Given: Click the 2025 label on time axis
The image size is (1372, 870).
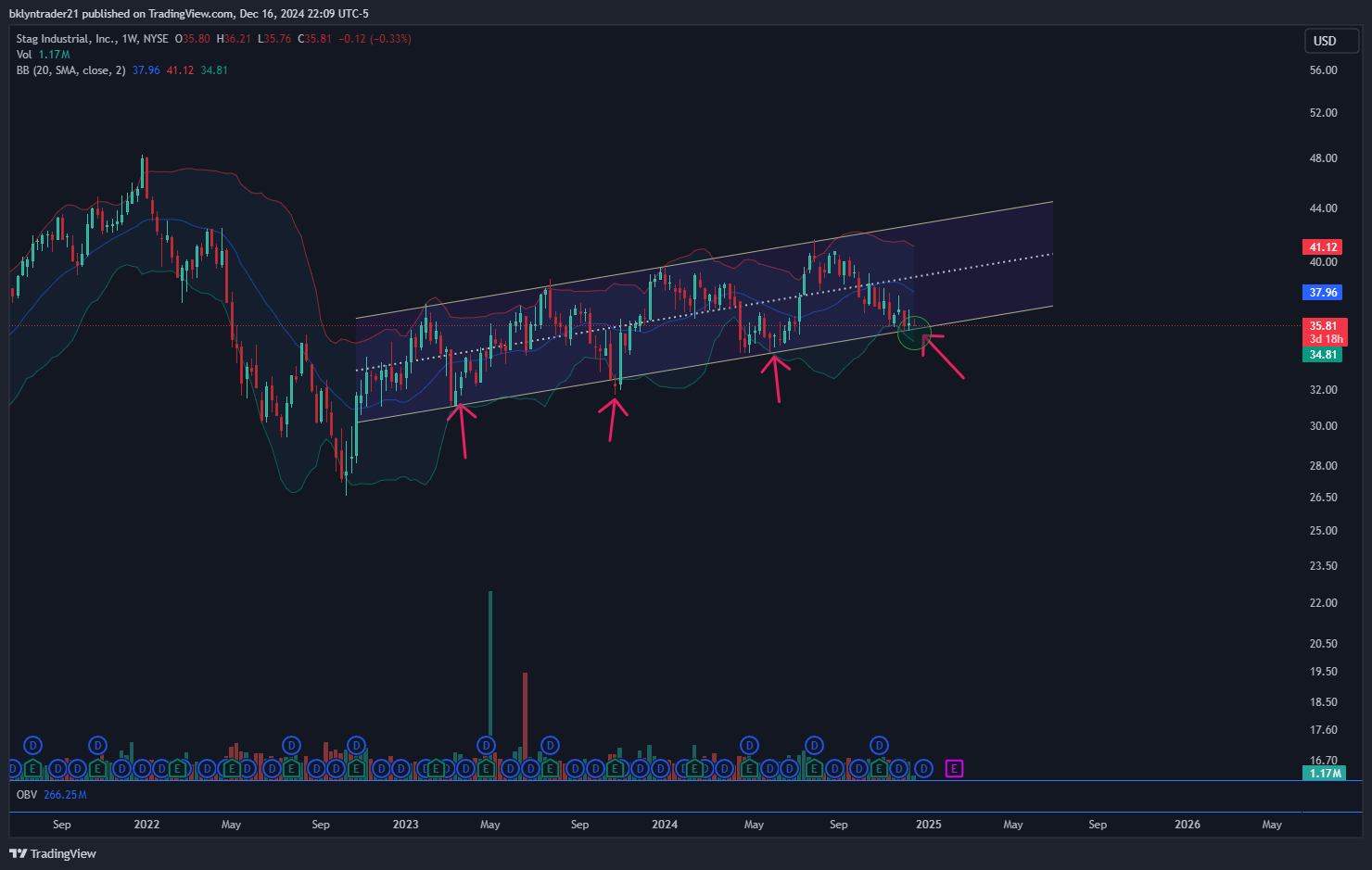Looking at the screenshot, I should [x=928, y=825].
